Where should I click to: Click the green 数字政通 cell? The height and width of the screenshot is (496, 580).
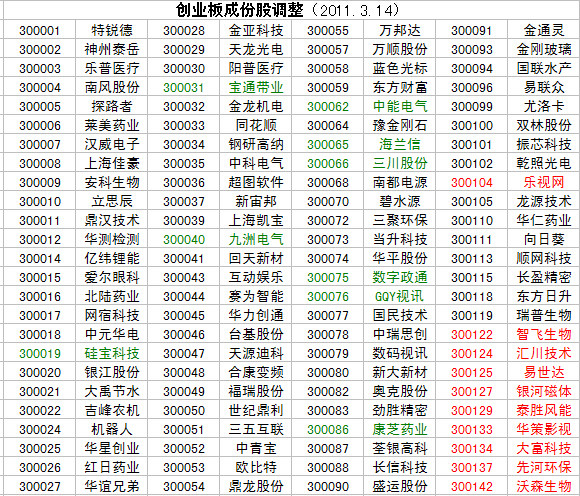click(400, 277)
